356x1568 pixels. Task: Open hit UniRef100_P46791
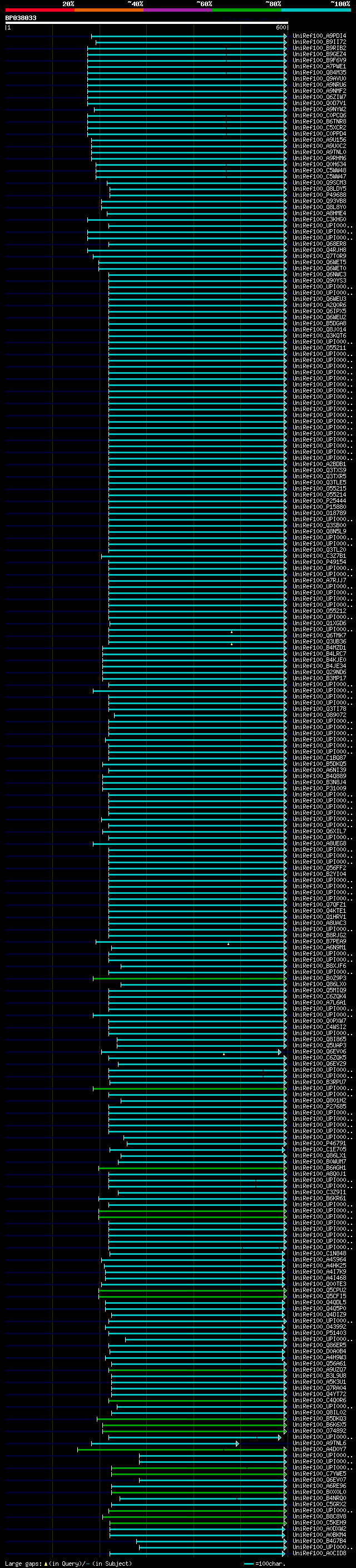pyautogui.click(x=319, y=1143)
